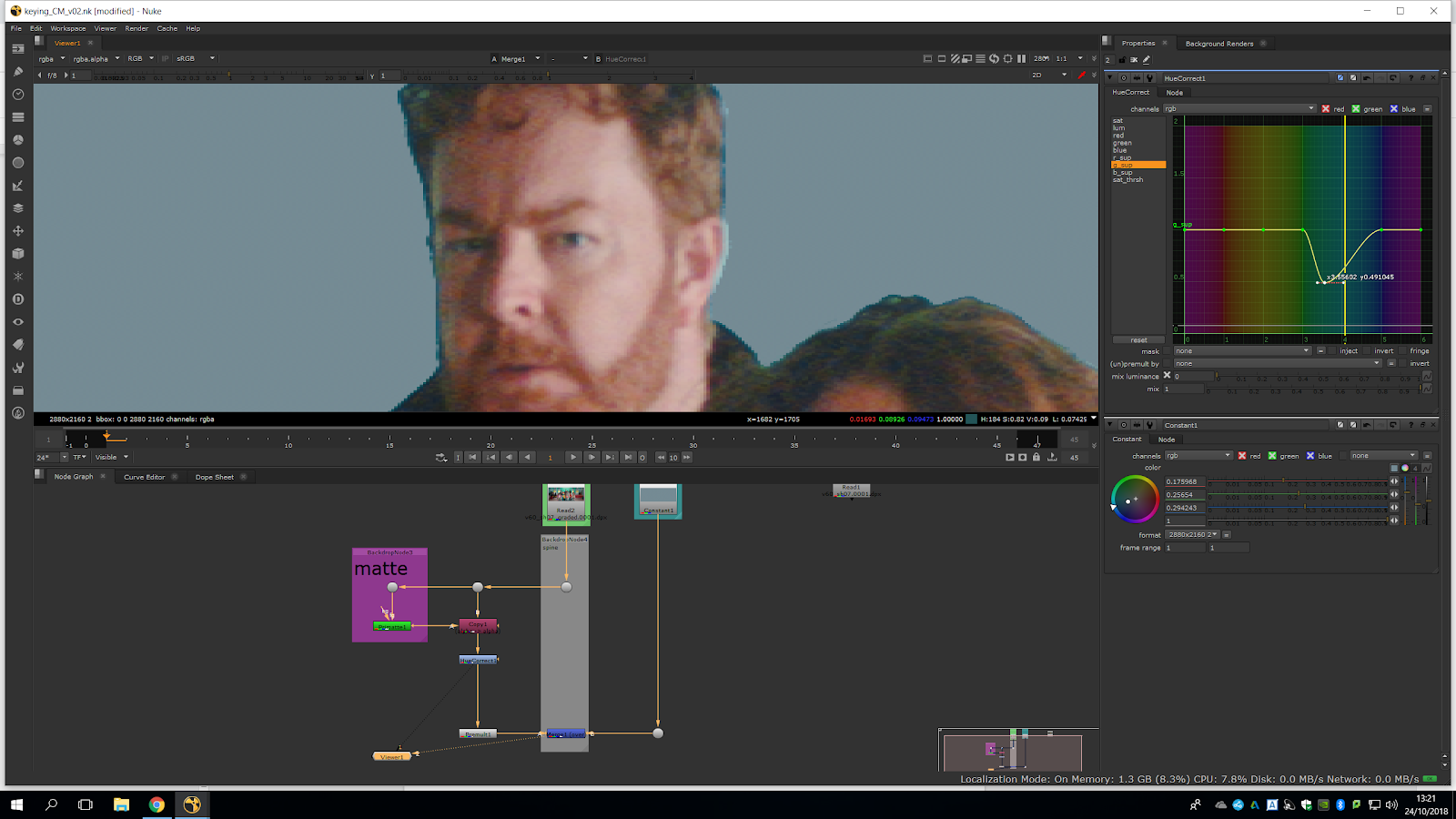Select the sat_thrsh curve in the list

coord(1127,180)
